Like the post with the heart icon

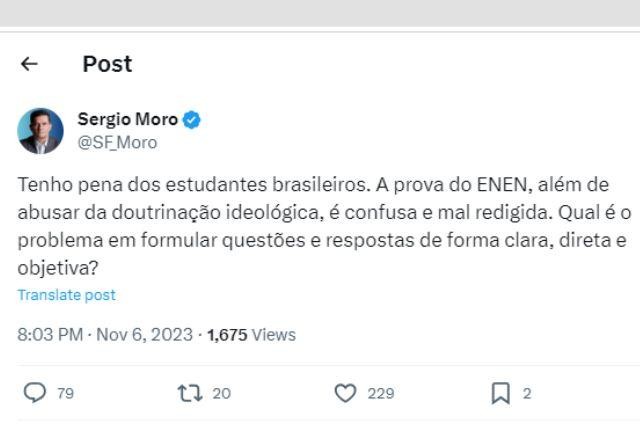click(345, 393)
